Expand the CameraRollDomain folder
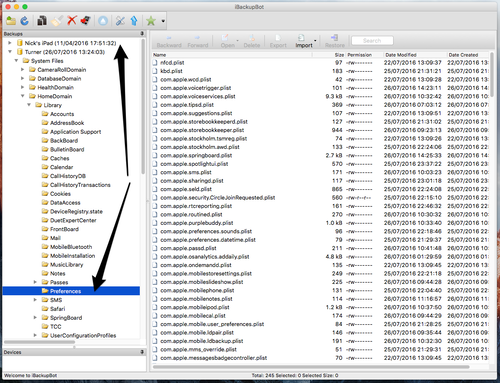The height and width of the screenshot is (383, 500). tap(23, 70)
